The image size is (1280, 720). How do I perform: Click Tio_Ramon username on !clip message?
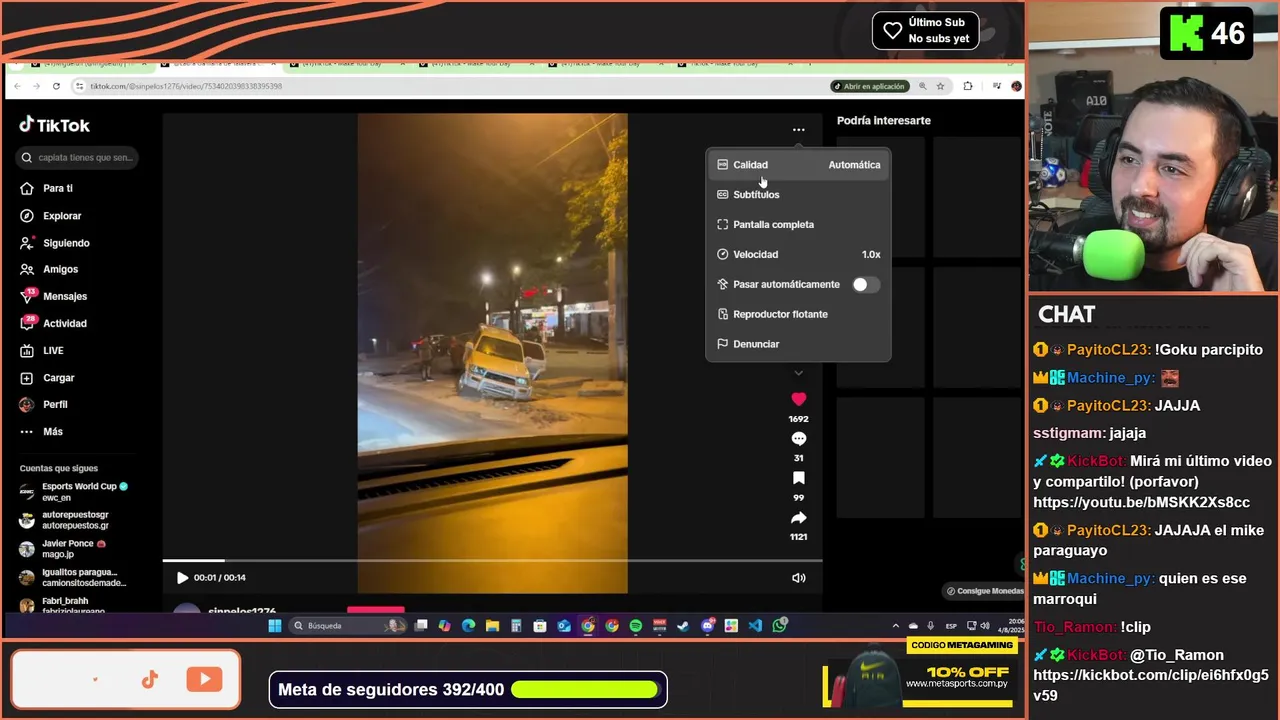point(1075,627)
